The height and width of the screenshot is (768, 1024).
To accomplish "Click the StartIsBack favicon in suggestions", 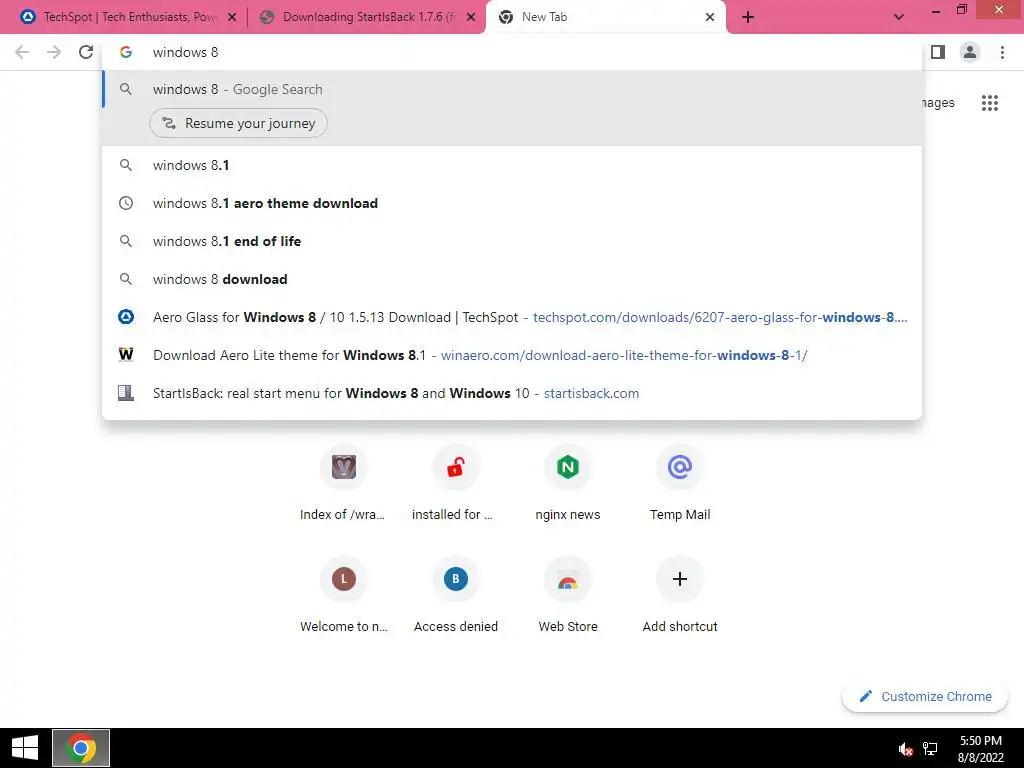I will (x=126, y=393).
